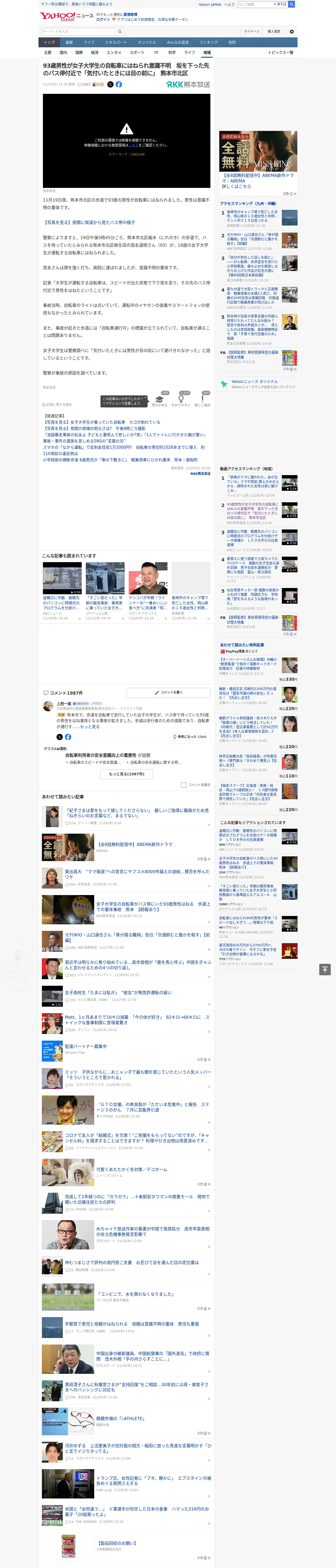This screenshot has height=1568, width=336.
Task: Click the blue web search magnifier button
Action: click(292, 4)
